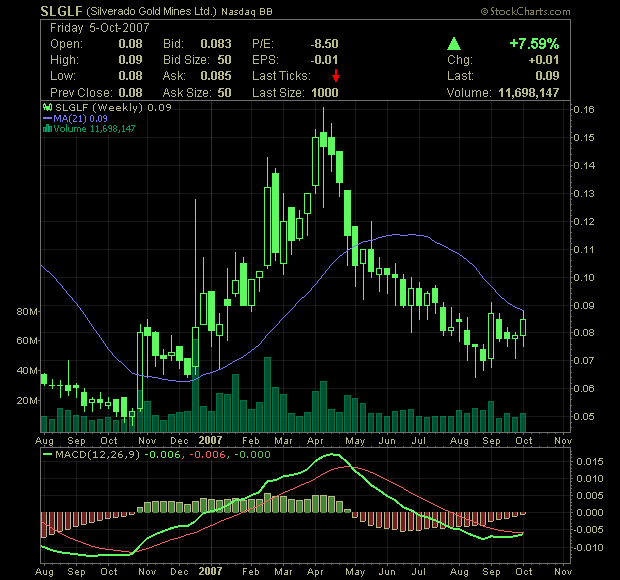Click the +7.59% percent change value

tap(534, 43)
